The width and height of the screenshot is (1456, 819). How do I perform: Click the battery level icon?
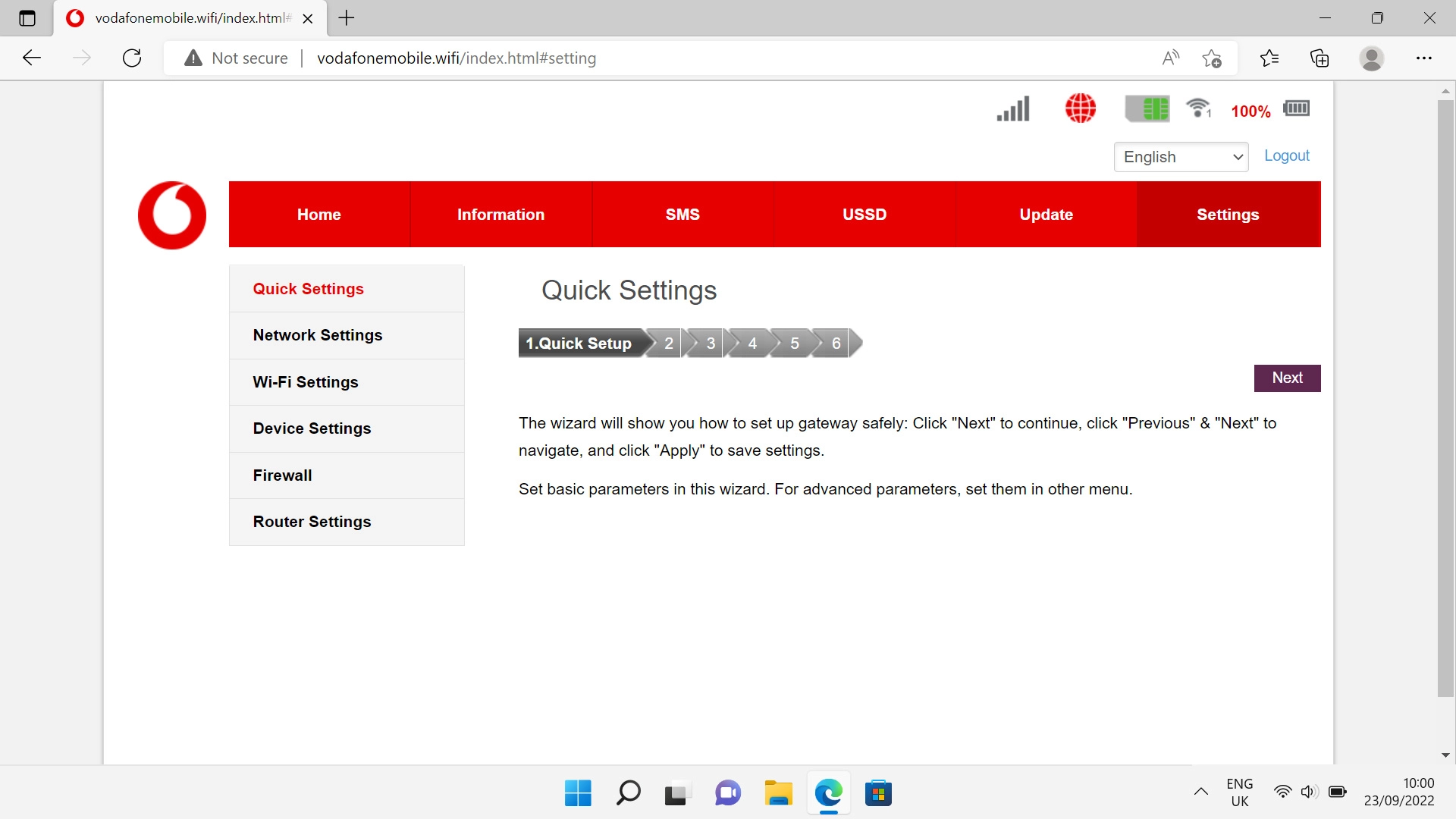tap(1297, 108)
